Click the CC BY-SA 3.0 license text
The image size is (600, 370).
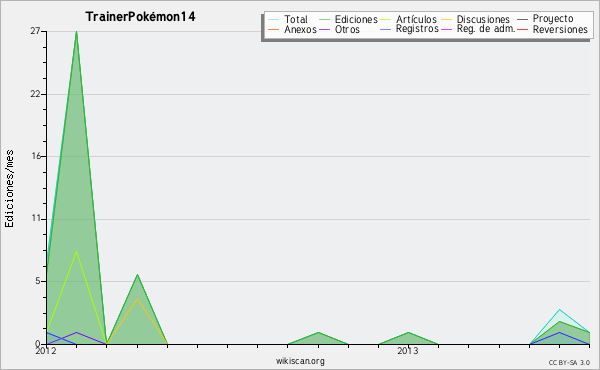[569, 362]
